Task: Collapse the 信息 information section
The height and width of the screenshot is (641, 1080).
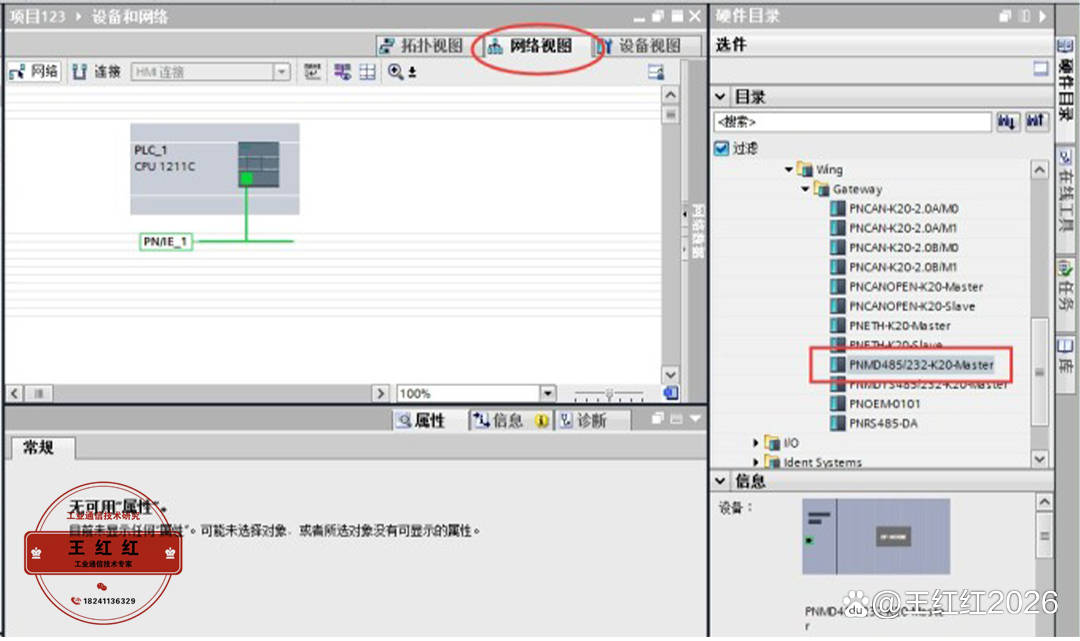Action: (720, 481)
